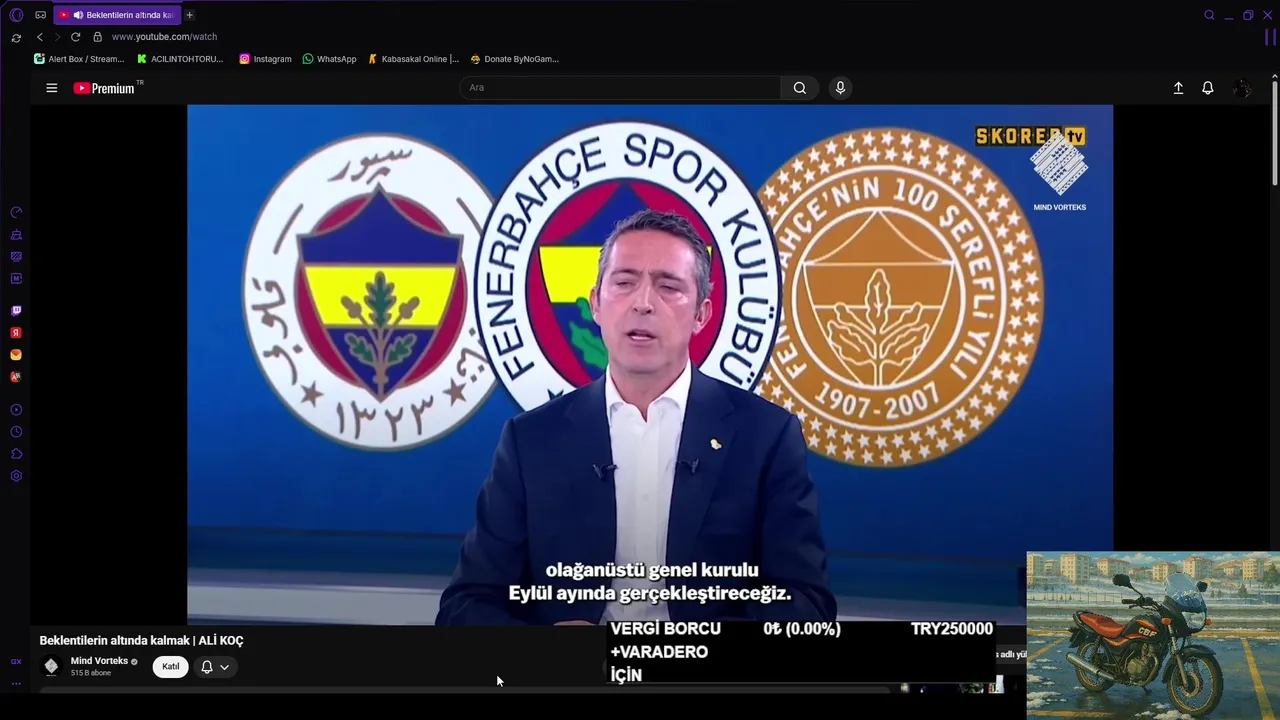Viewport: 1280px width, 720px height.
Task: Open a new tab with plus button
Action: click(189, 15)
